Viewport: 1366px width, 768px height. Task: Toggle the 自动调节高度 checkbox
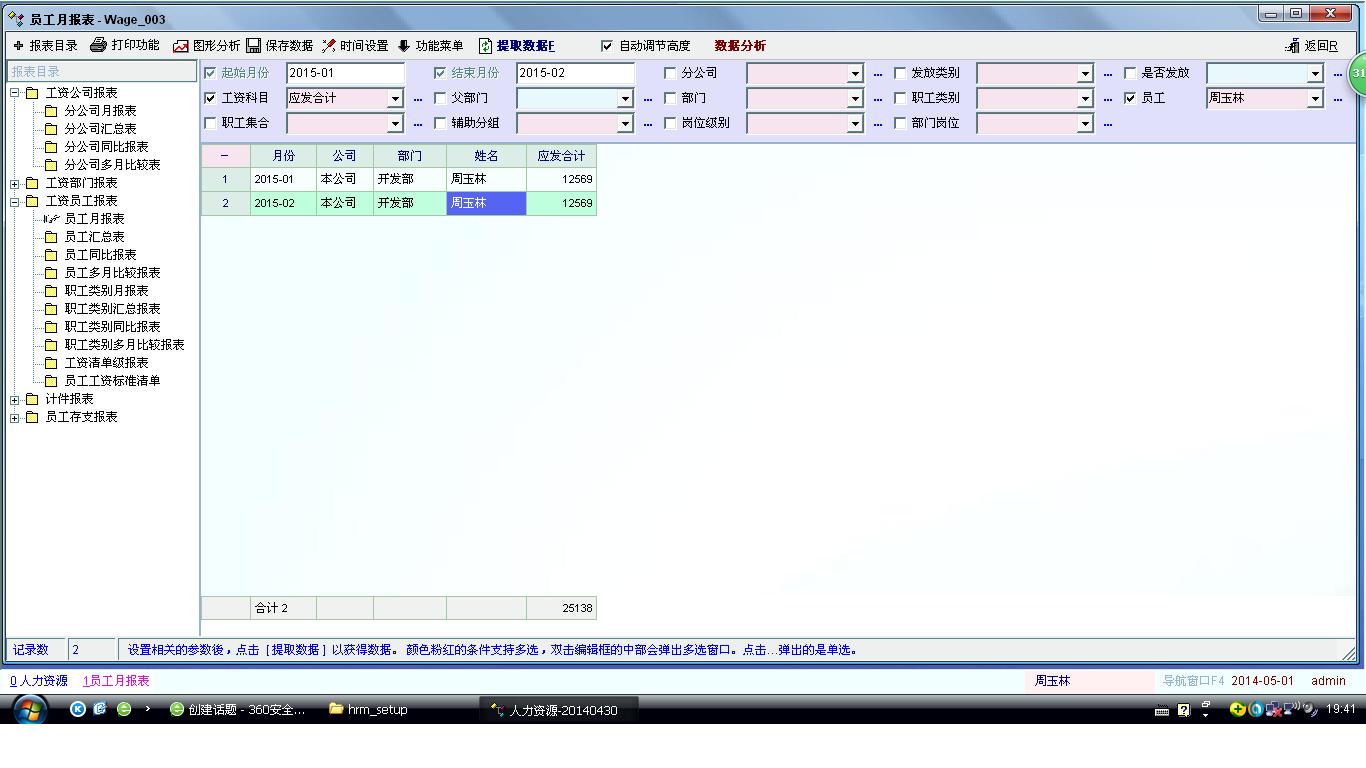point(607,46)
